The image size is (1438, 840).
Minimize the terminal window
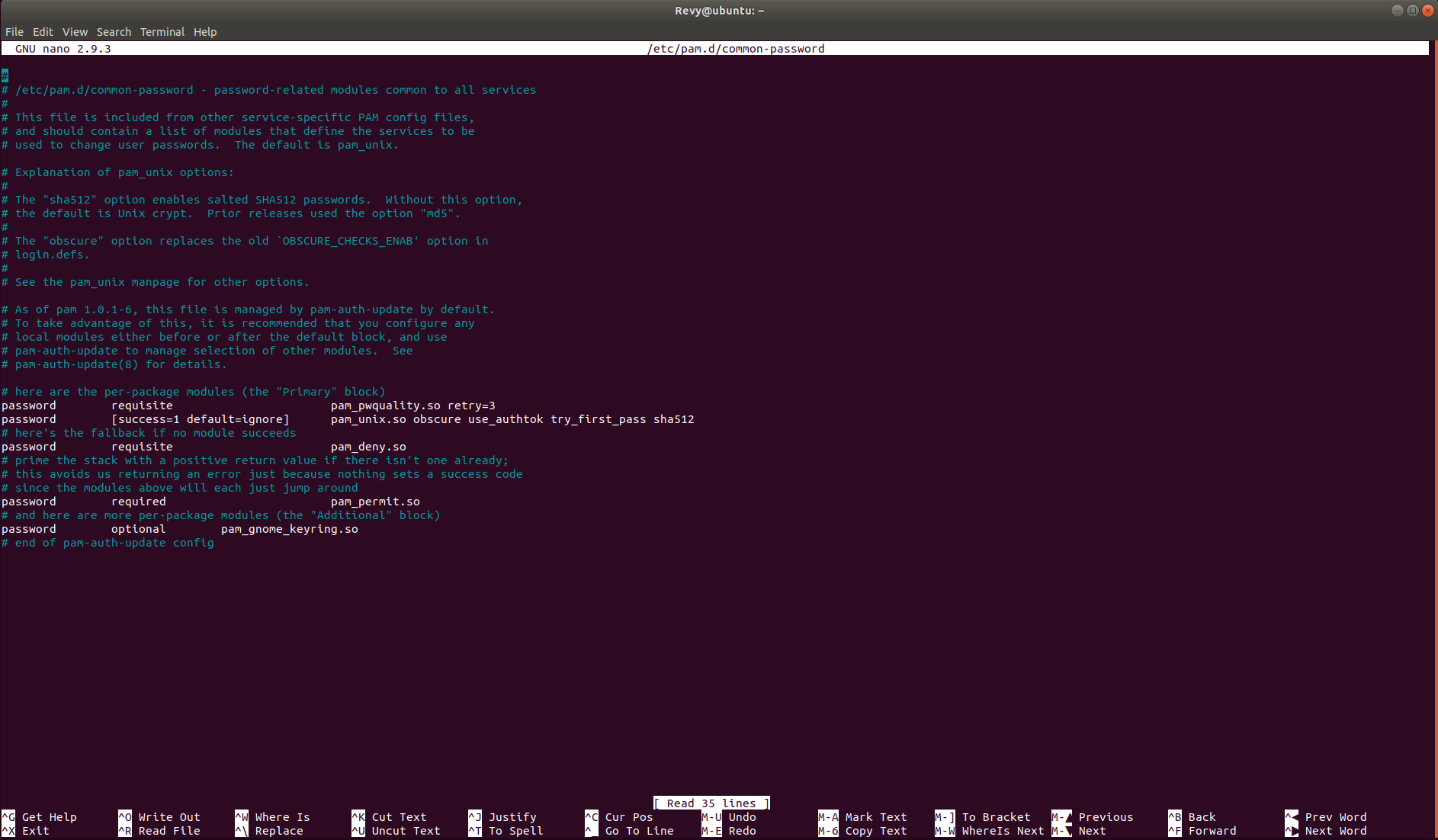click(x=1397, y=11)
